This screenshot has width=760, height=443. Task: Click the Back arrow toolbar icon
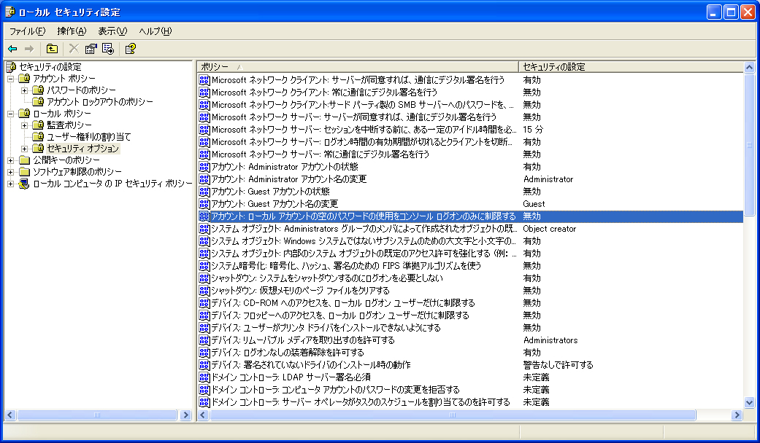tap(13, 48)
